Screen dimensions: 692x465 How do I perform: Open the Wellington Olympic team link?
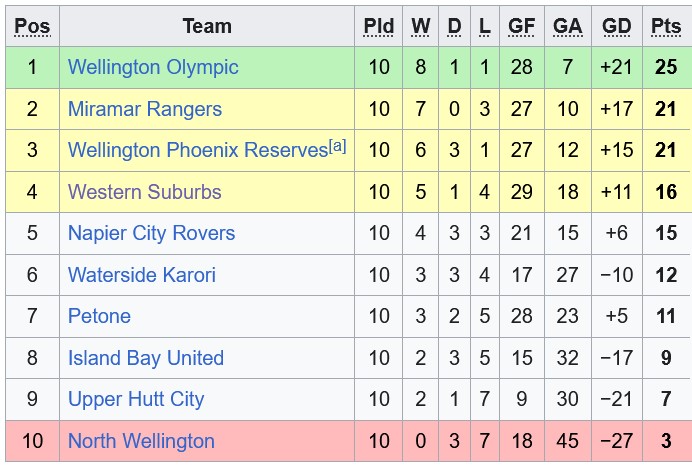coord(153,68)
